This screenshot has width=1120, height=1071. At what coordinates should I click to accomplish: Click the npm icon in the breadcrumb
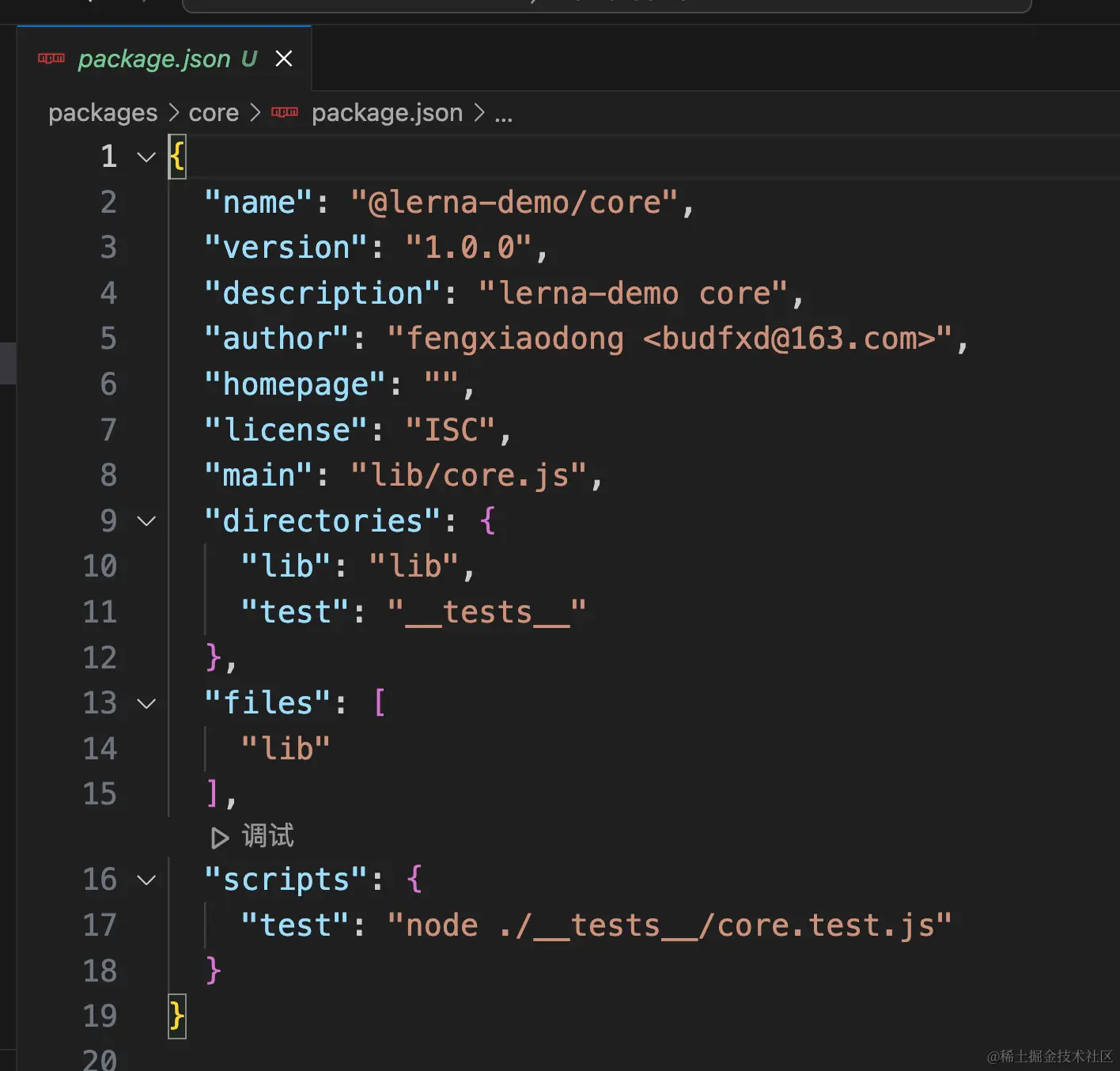click(x=285, y=112)
